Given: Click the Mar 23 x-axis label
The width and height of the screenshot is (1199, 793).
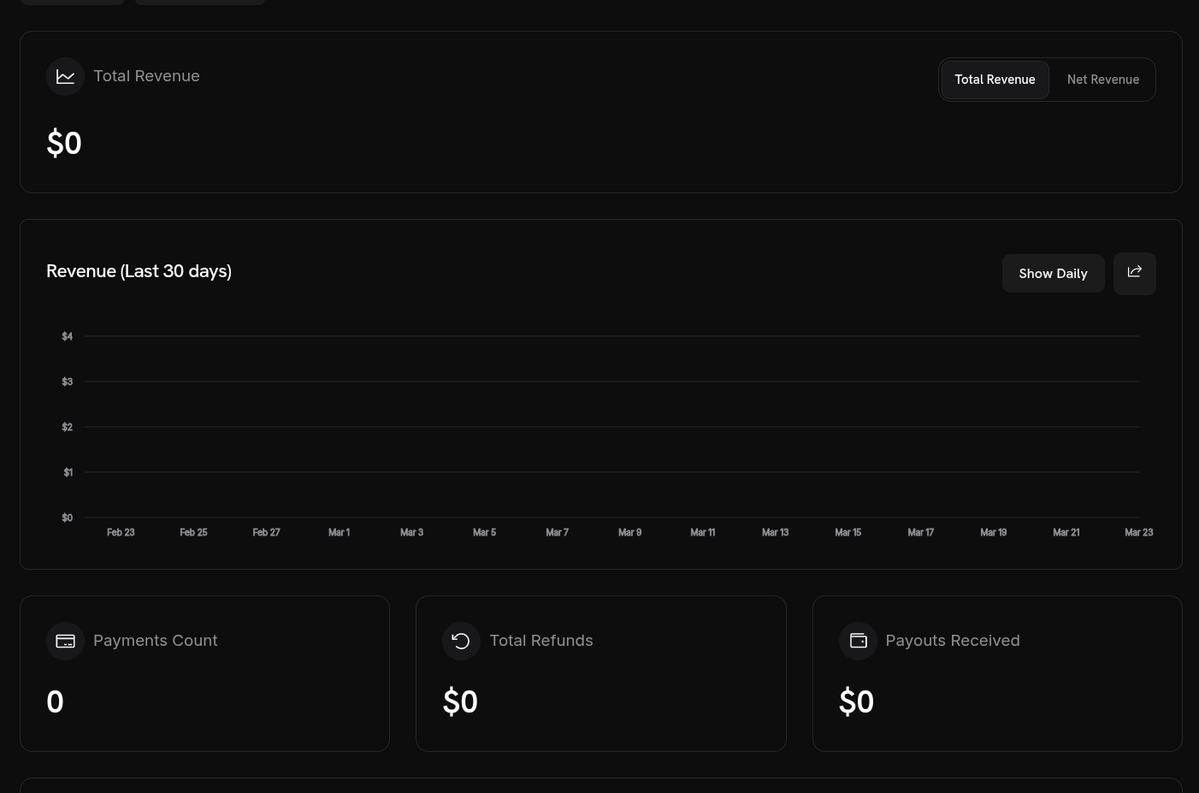Looking at the screenshot, I should pyautogui.click(x=1139, y=532).
